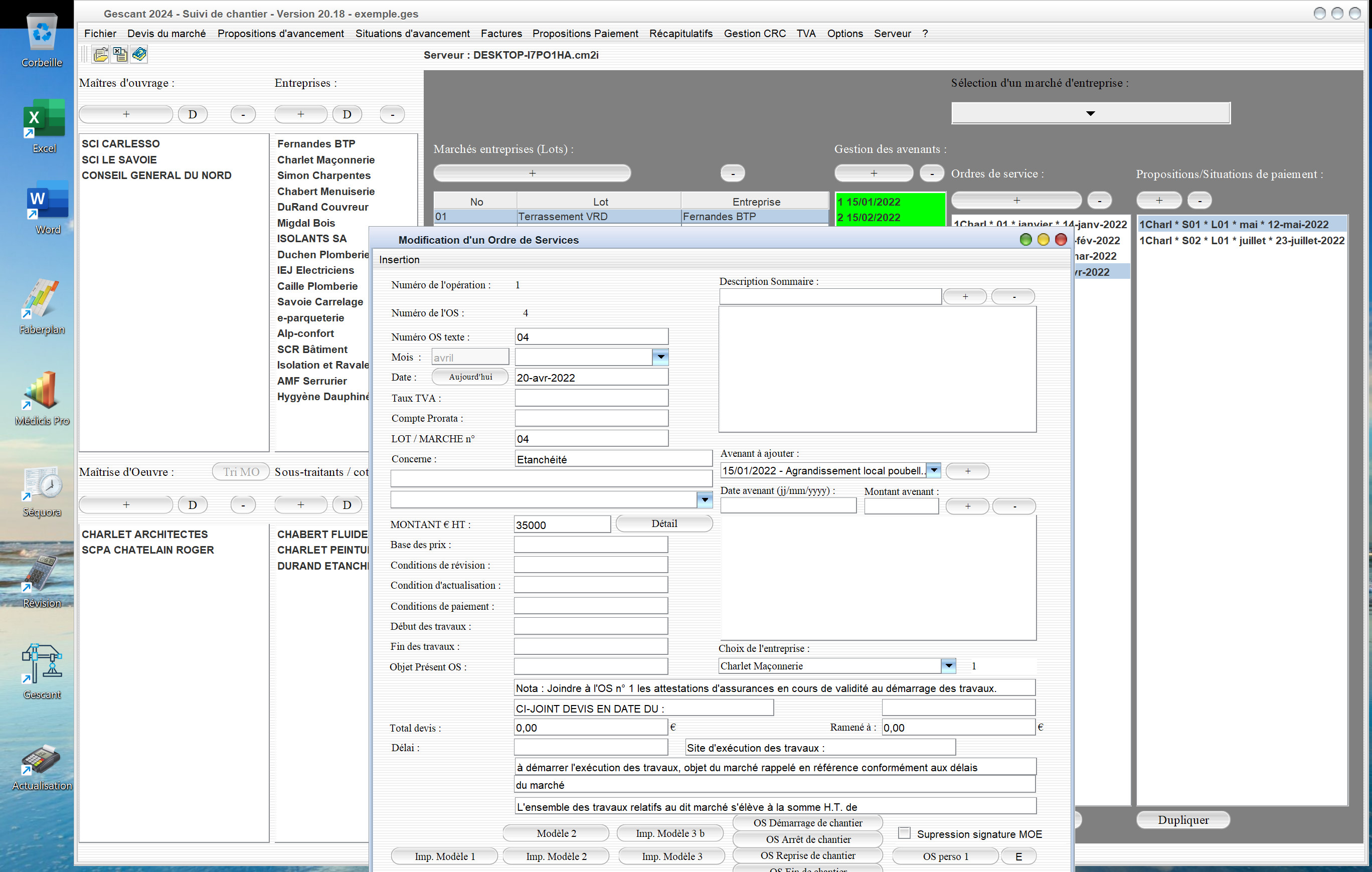Open Corbeille on the desktop
The width and height of the screenshot is (1372, 872).
point(42,41)
